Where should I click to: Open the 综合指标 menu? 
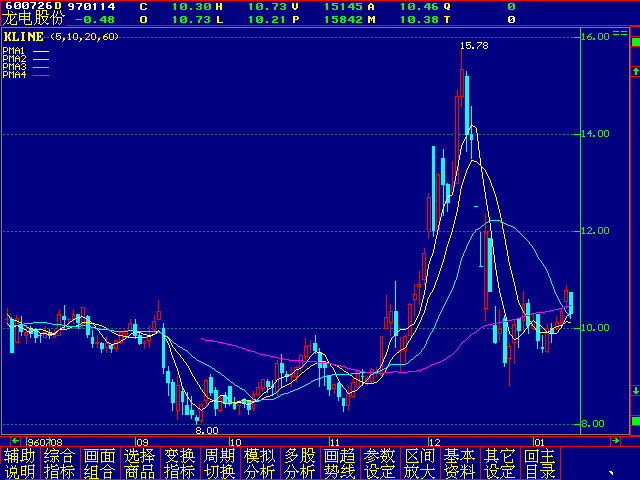click(60, 463)
